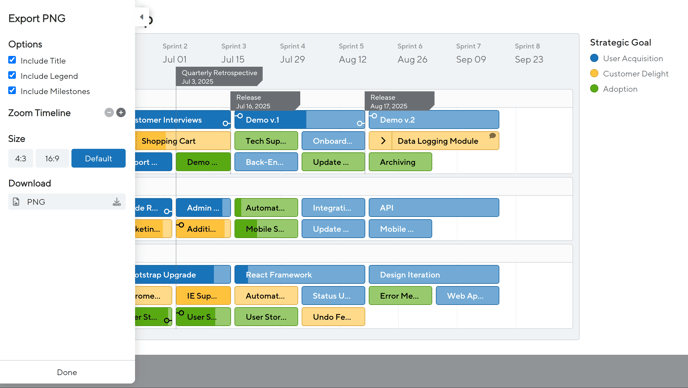The height and width of the screenshot is (388, 688).
Task: Collapse the Export PNG side panel arrow
Action: [141, 17]
